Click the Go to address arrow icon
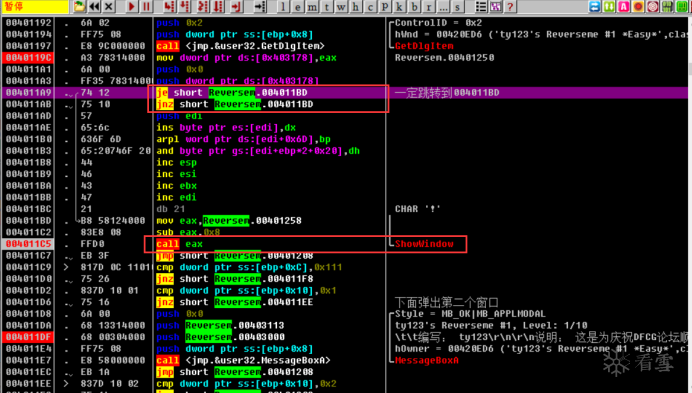The image size is (692, 393). [260, 7]
